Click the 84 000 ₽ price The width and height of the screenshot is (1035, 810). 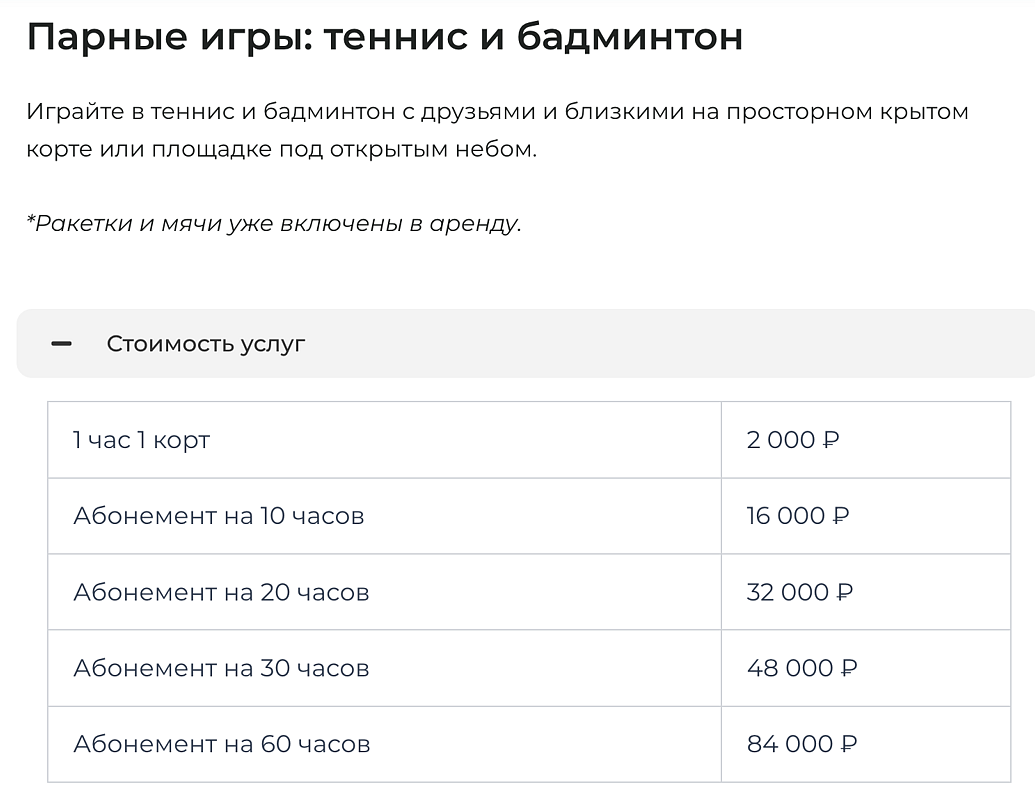tap(802, 744)
